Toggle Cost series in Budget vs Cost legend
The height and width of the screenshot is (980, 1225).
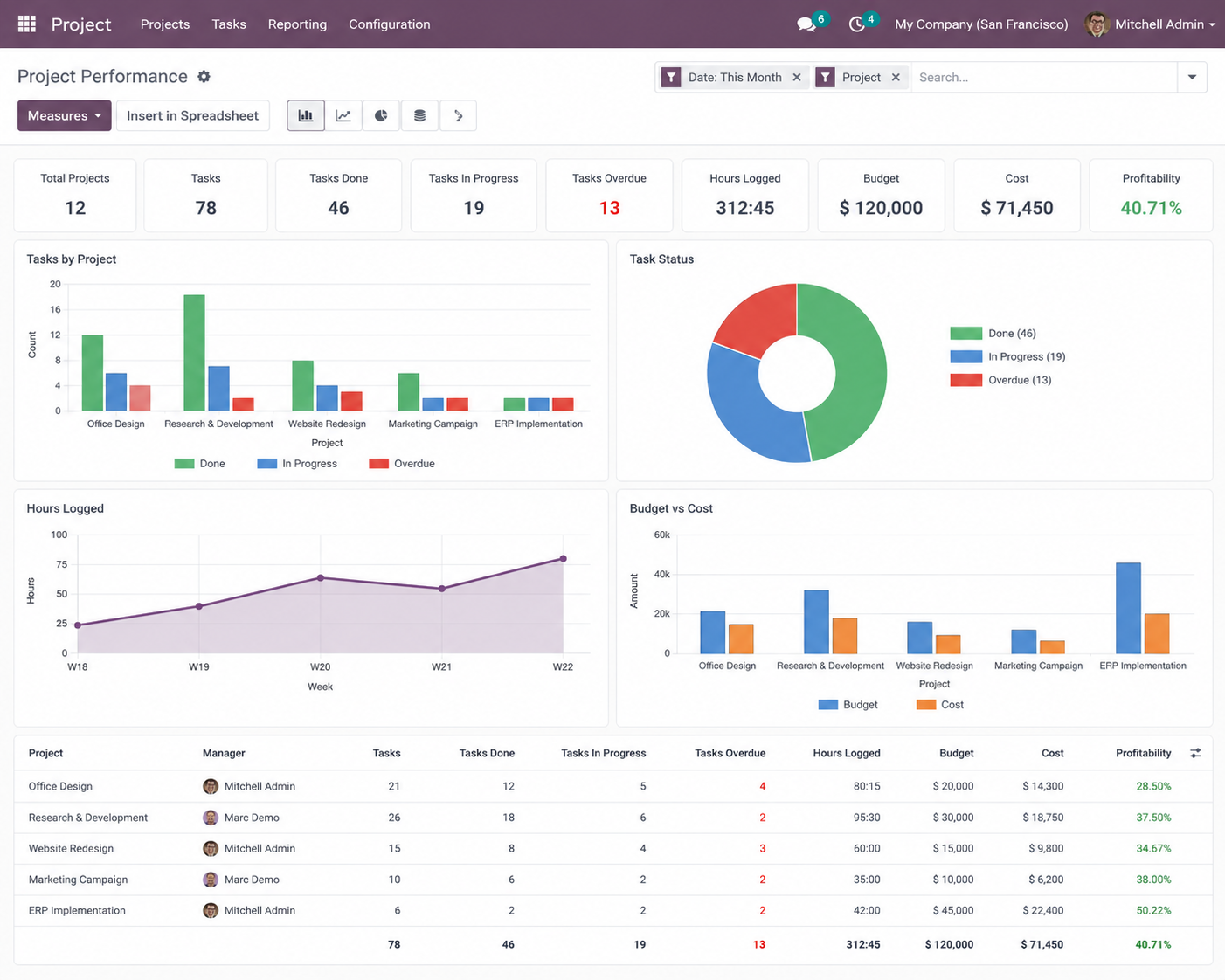coord(940,705)
